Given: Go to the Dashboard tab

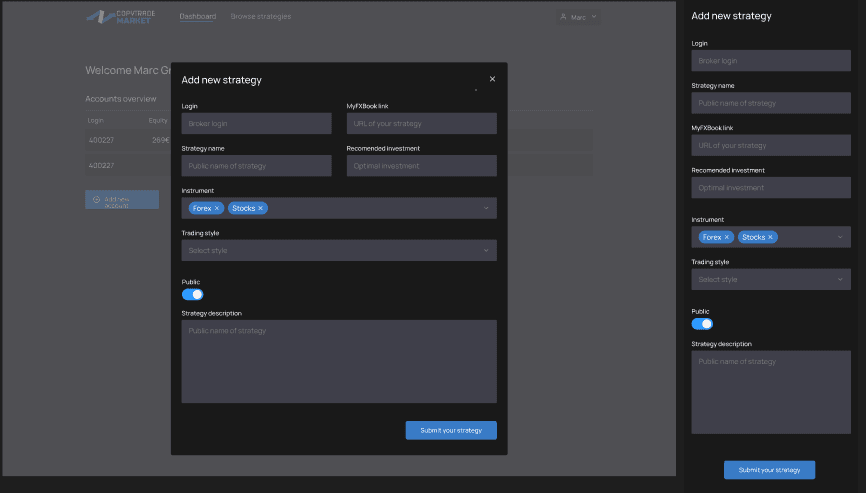Looking at the screenshot, I should (x=198, y=17).
